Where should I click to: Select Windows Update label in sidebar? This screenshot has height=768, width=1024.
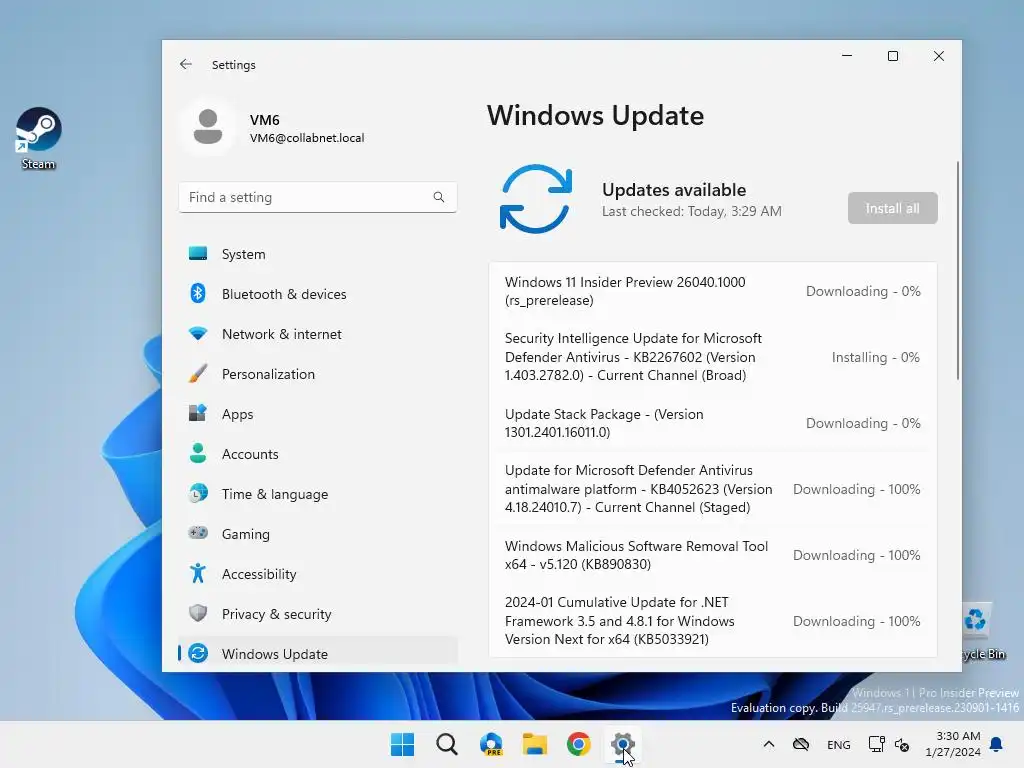click(275, 654)
